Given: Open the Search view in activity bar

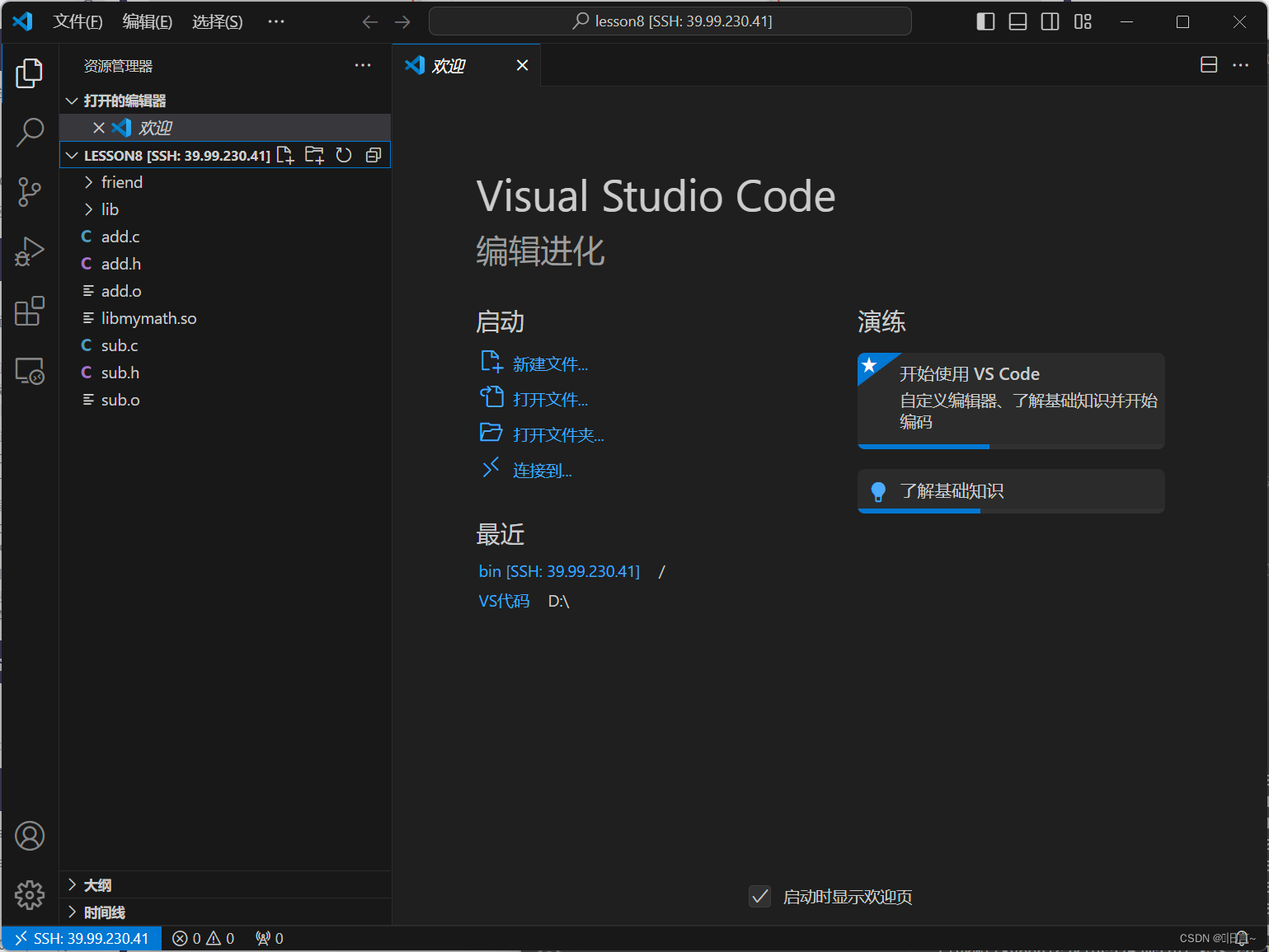Looking at the screenshot, I should (x=30, y=132).
